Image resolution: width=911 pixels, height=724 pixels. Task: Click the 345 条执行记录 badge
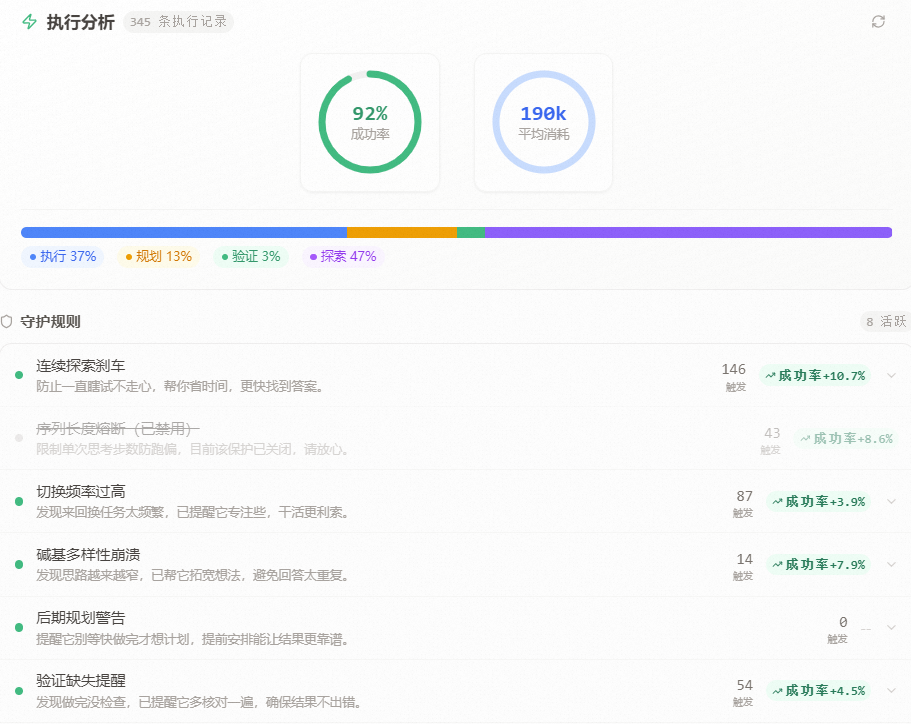178,21
